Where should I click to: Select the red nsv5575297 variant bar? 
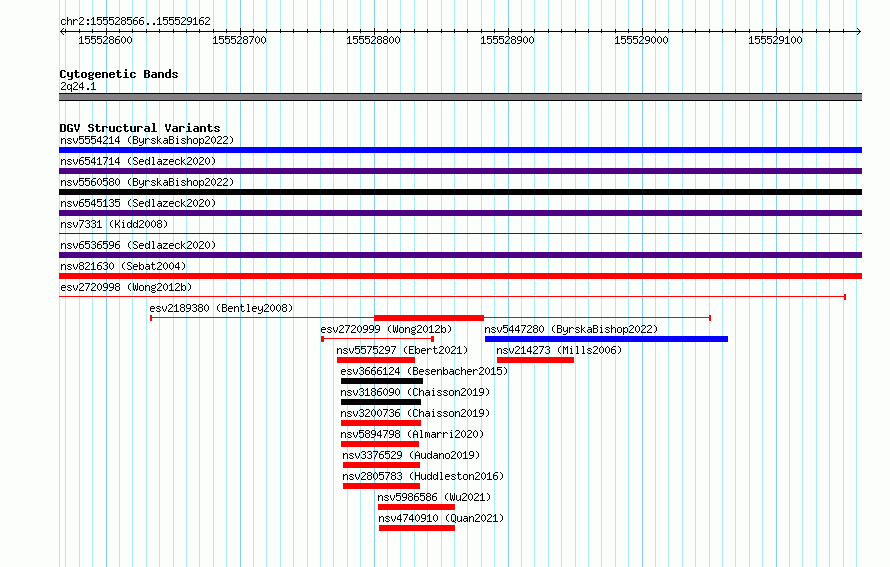pyautogui.click(x=376, y=360)
